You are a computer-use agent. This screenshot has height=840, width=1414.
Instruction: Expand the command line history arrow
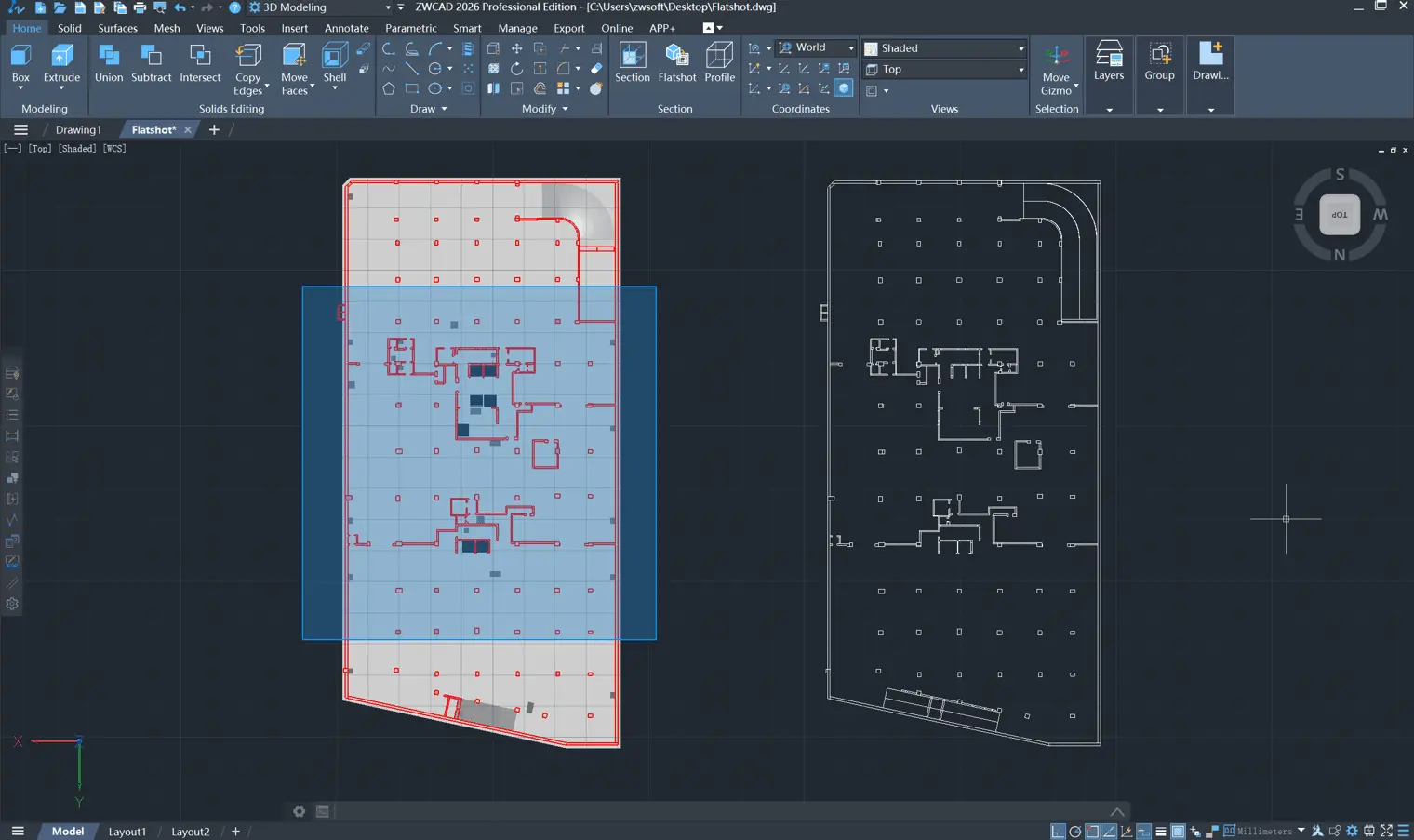(x=1117, y=811)
